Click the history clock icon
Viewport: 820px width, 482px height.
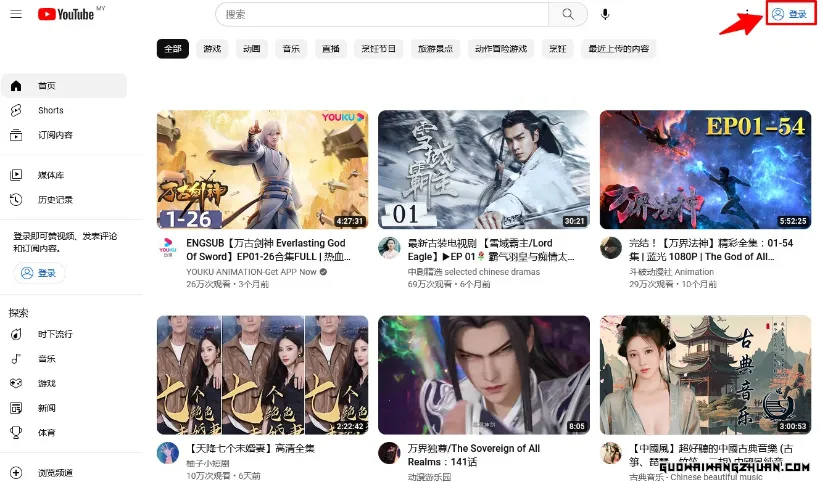16,200
